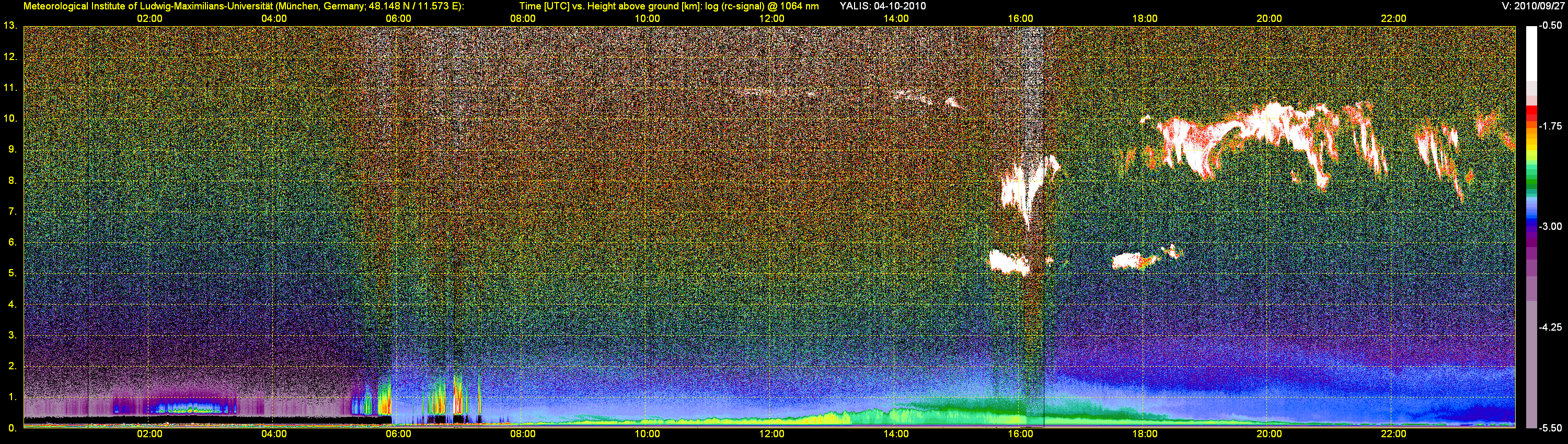Click the 13 km height axis label
The height and width of the screenshot is (444, 1568).
pos(10,26)
